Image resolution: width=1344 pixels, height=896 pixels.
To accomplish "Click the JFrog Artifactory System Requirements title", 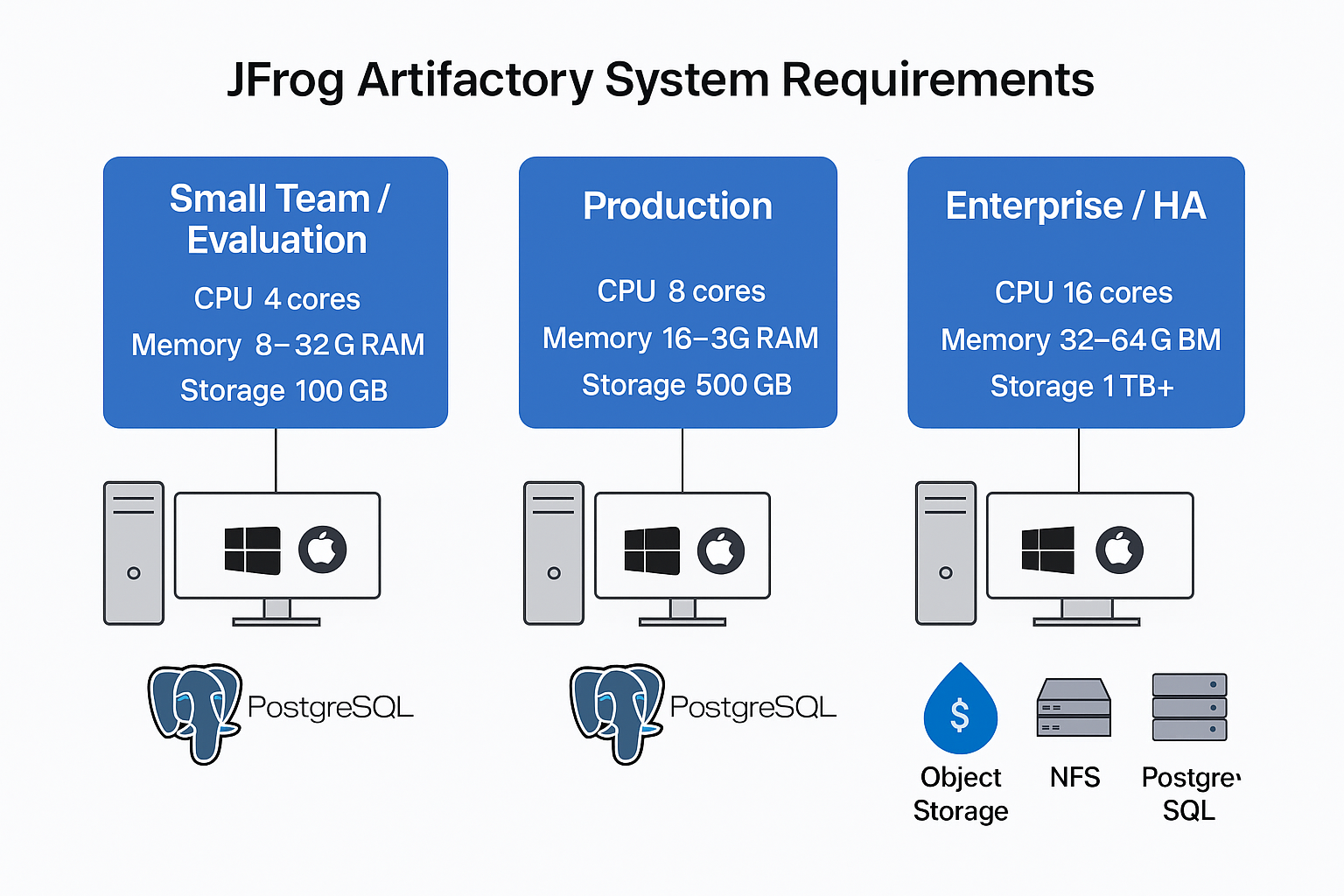I will tap(661, 80).
